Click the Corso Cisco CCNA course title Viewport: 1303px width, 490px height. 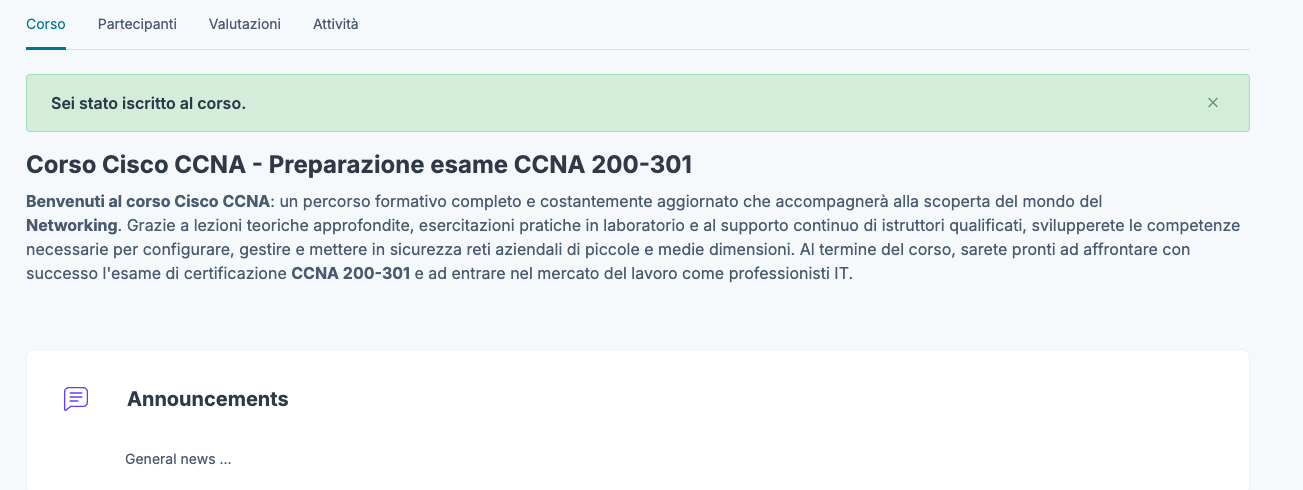pos(359,164)
